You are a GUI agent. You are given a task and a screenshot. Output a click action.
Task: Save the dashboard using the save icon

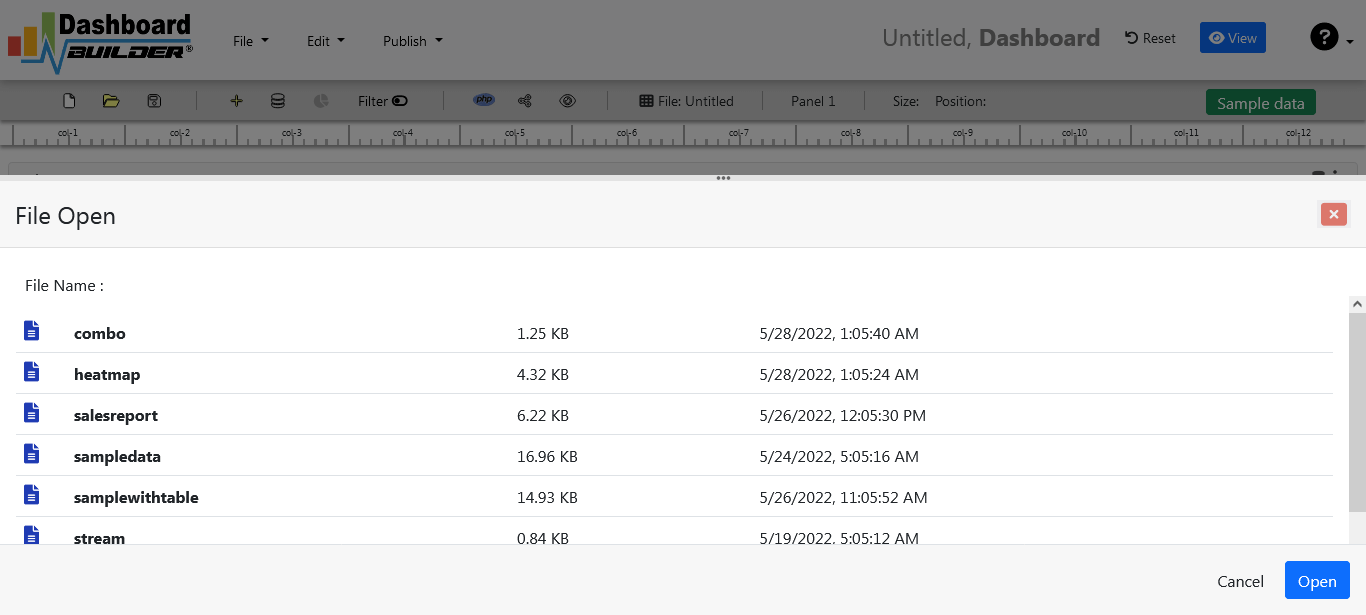tap(152, 101)
